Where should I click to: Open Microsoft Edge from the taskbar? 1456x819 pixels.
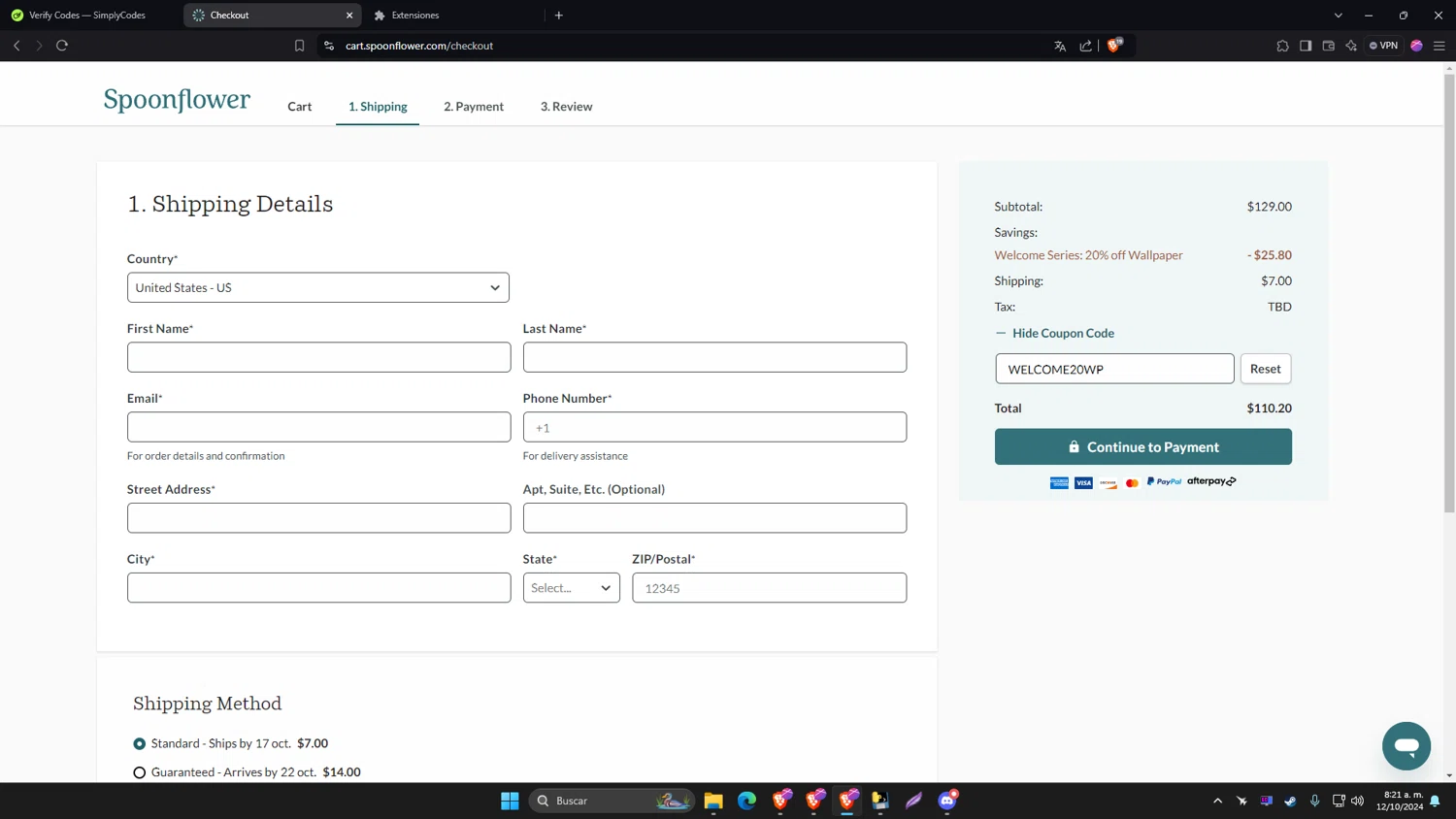(746, 801)
